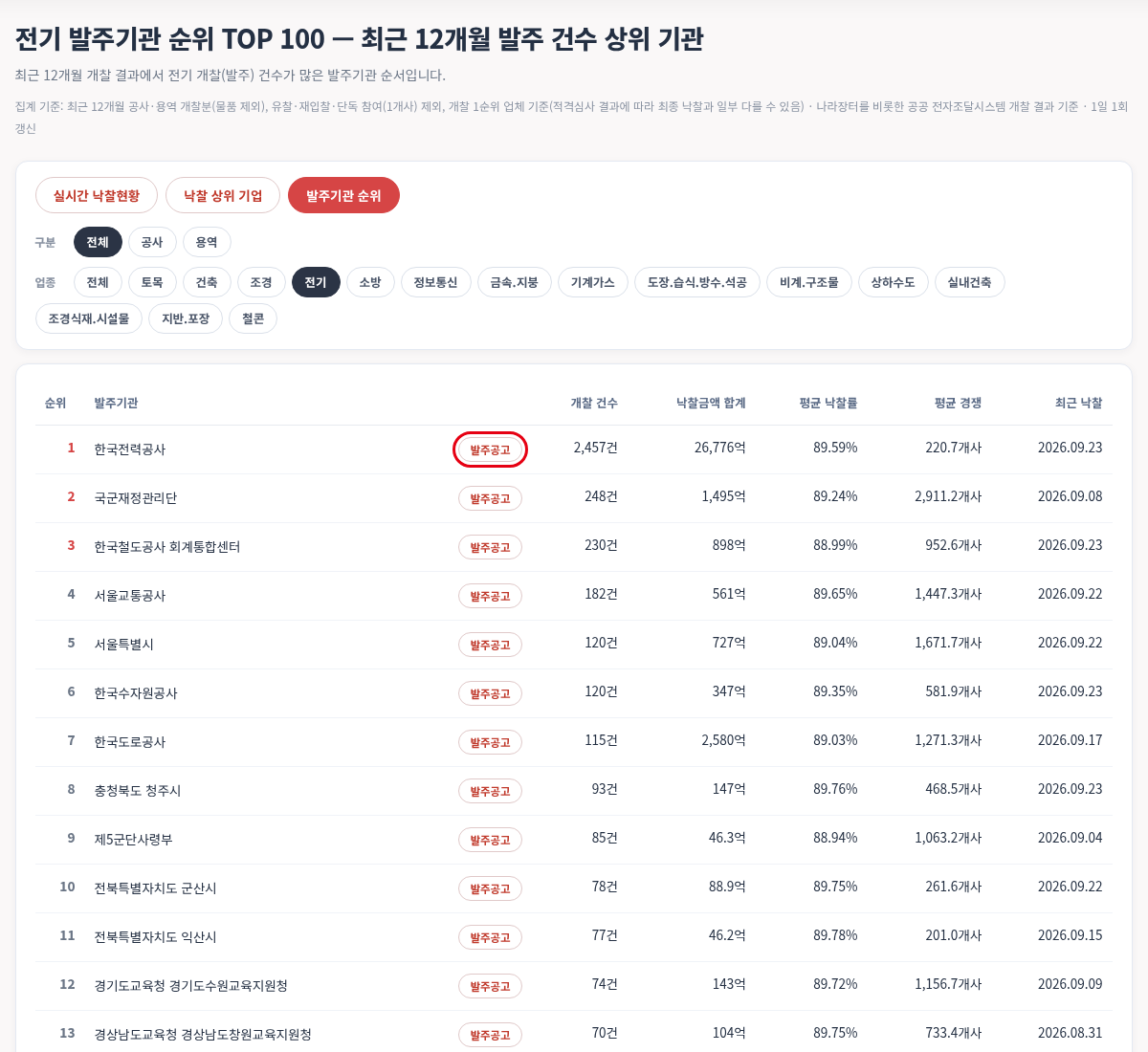
Task: Click the 한국수자원공사 agency name
Action: pos(136,692)
